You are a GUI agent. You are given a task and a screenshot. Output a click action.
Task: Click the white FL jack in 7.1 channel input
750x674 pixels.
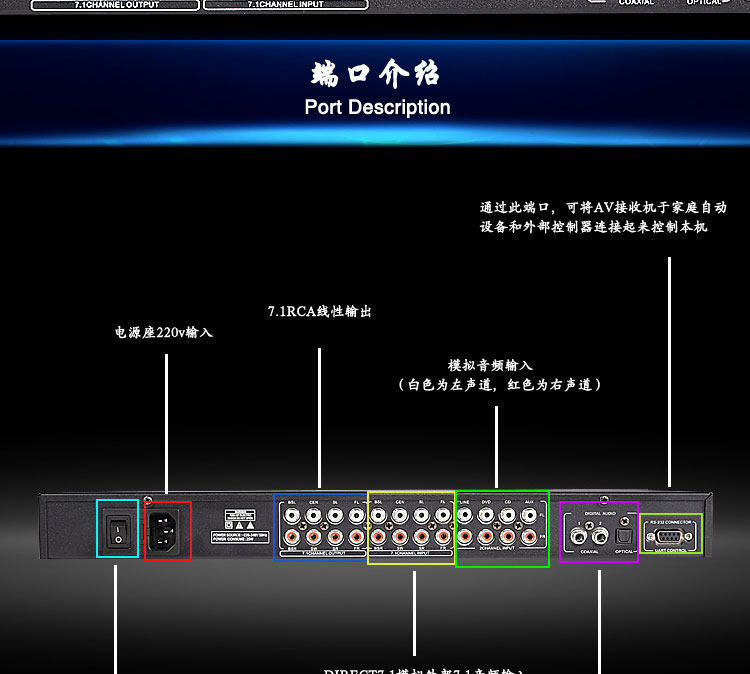(443, 516)
